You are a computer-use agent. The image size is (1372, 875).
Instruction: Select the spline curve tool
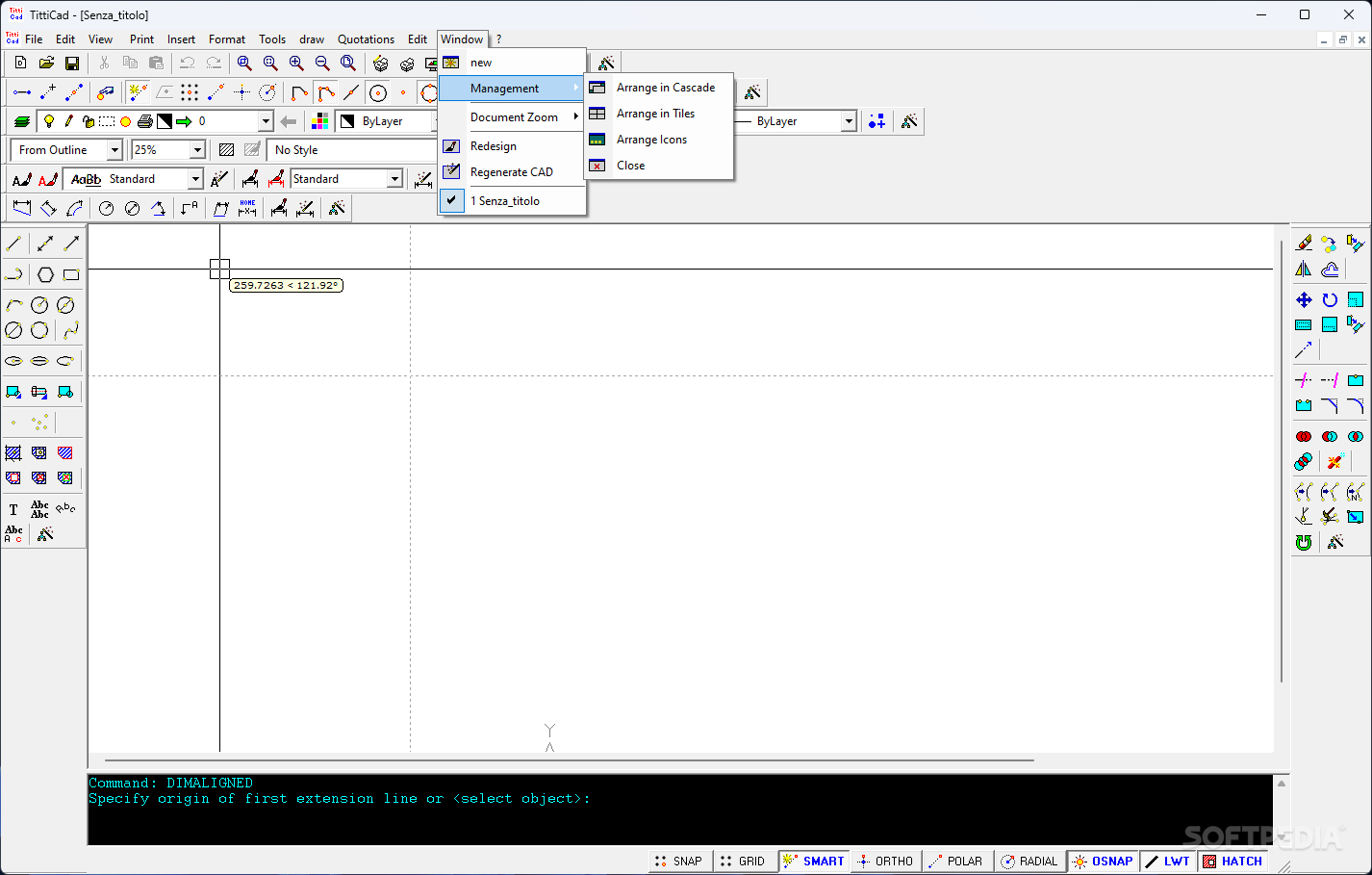pos(71,330)
